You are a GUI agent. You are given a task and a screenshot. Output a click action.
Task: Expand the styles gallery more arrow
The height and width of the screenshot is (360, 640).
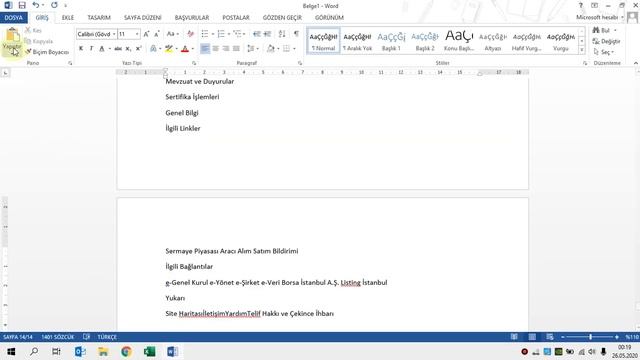(x=582, y=50)
